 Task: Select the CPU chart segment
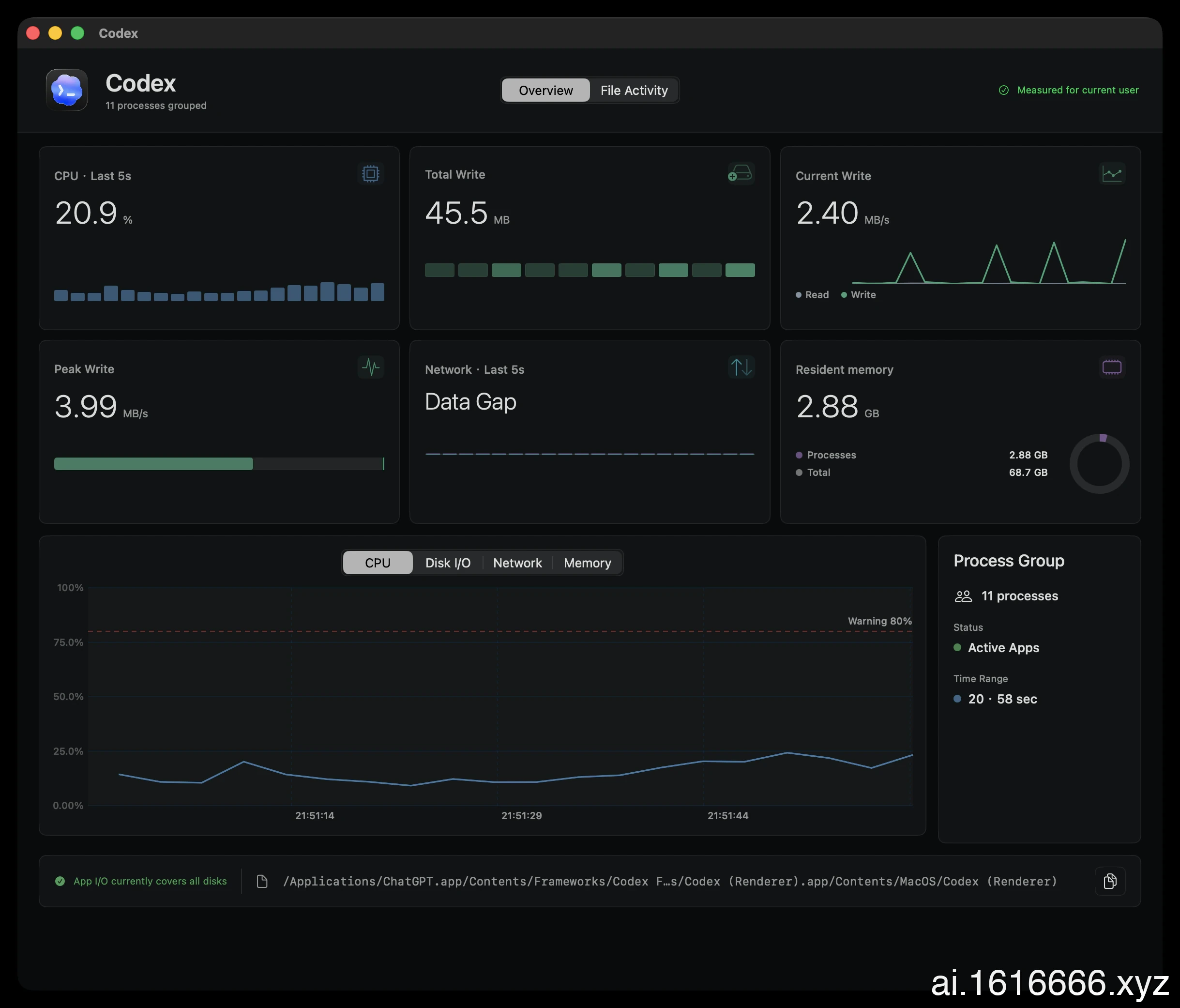pos(378,563)
